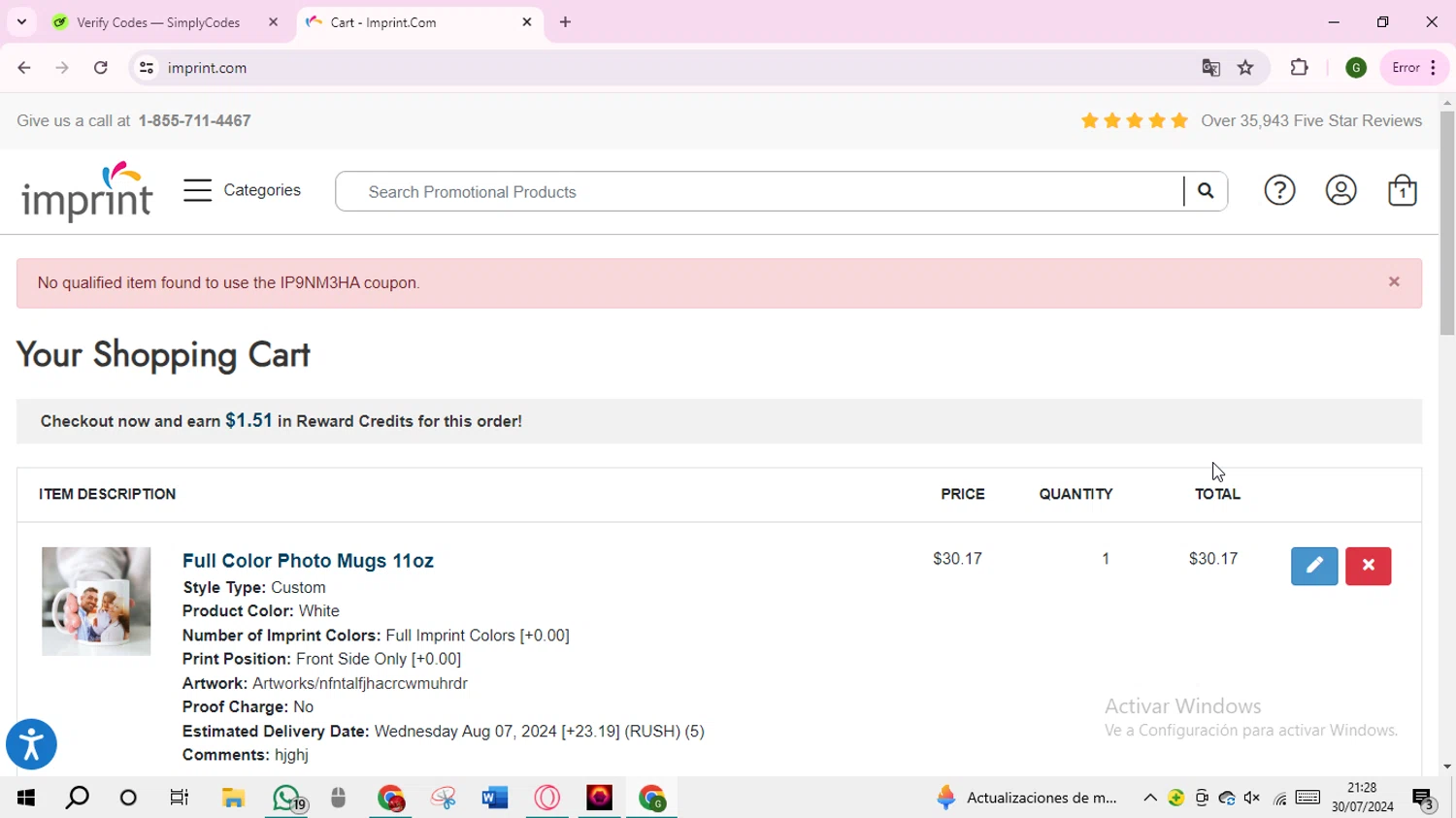Open the Over 35,943 Five Star Reviews link
The height and width of the screenshot is (818, 1456).
pyautogui.click(x=1311, y=121)
